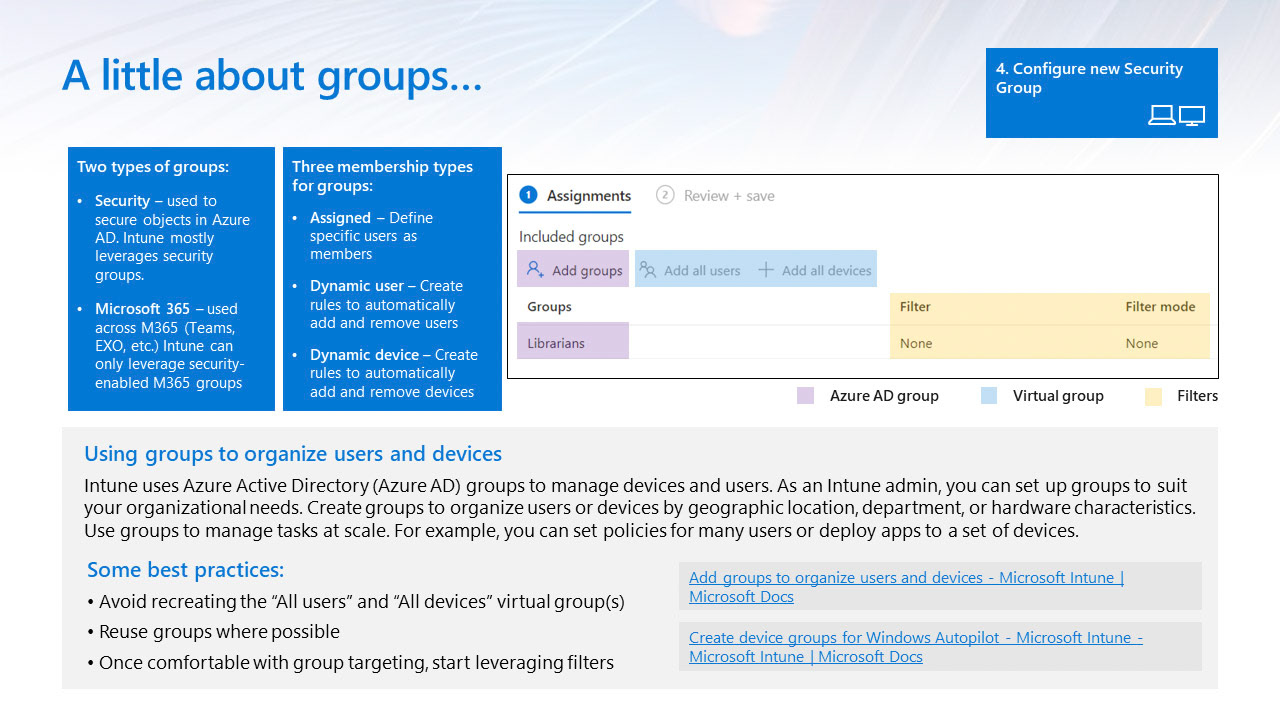Click the plus icon beside Add all devices

(x=766, y=270)
